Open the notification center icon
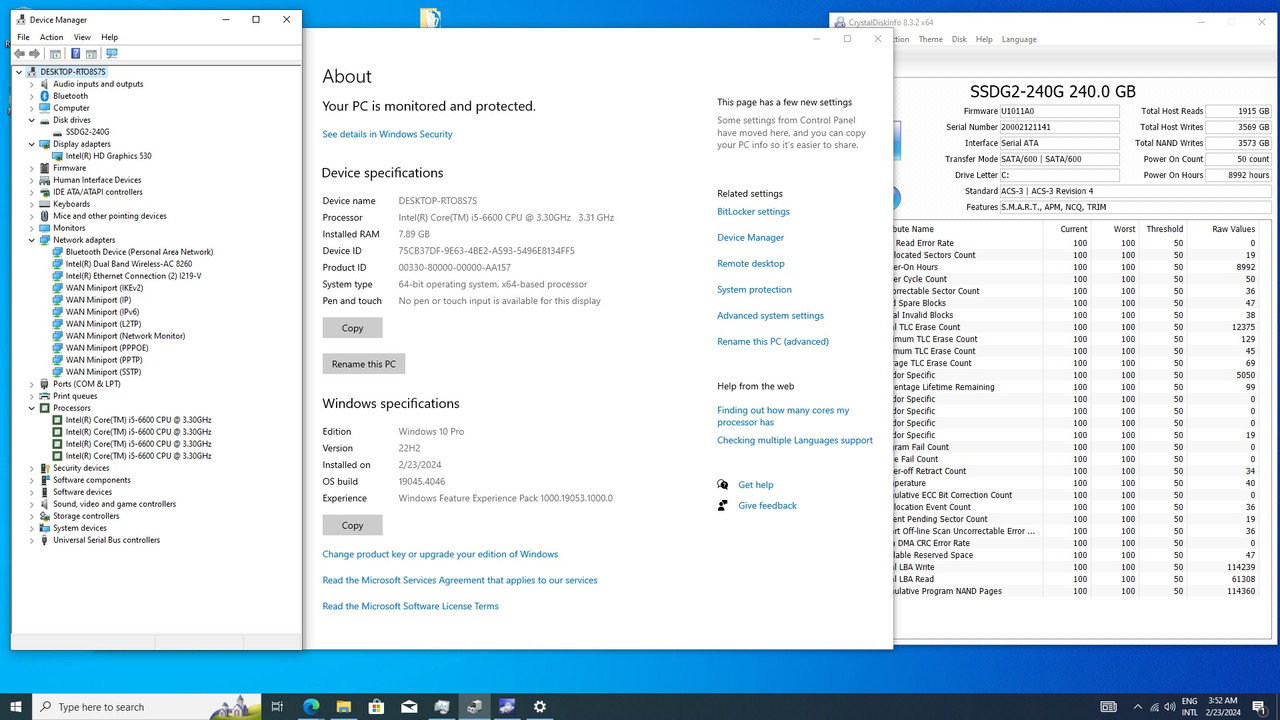The height and width of the screenshot is (720, 1280). 1259,707
